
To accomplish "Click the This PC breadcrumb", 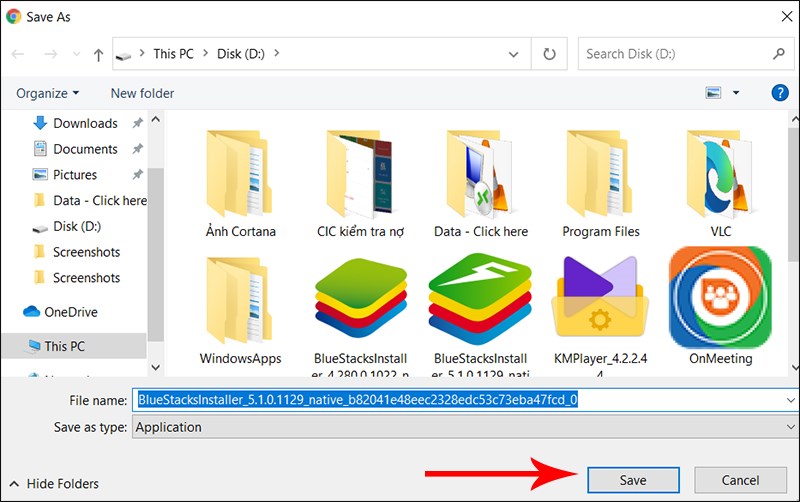I will click(173, 54).
